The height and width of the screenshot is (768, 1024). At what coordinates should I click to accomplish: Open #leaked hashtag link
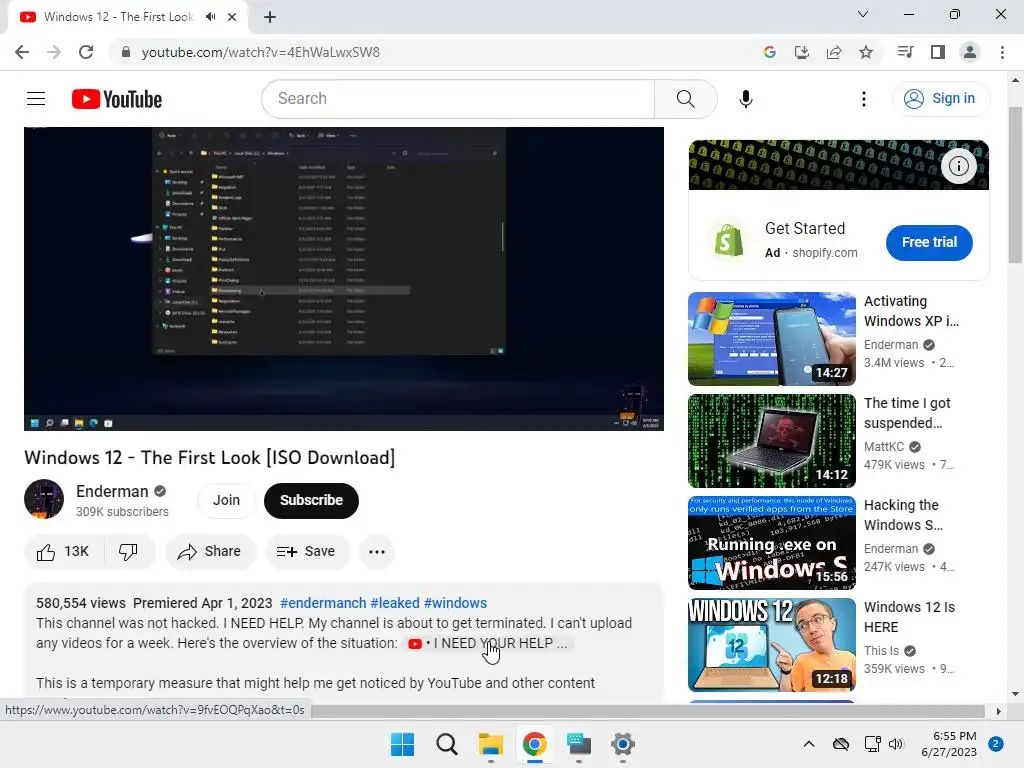tap(395, 603)
